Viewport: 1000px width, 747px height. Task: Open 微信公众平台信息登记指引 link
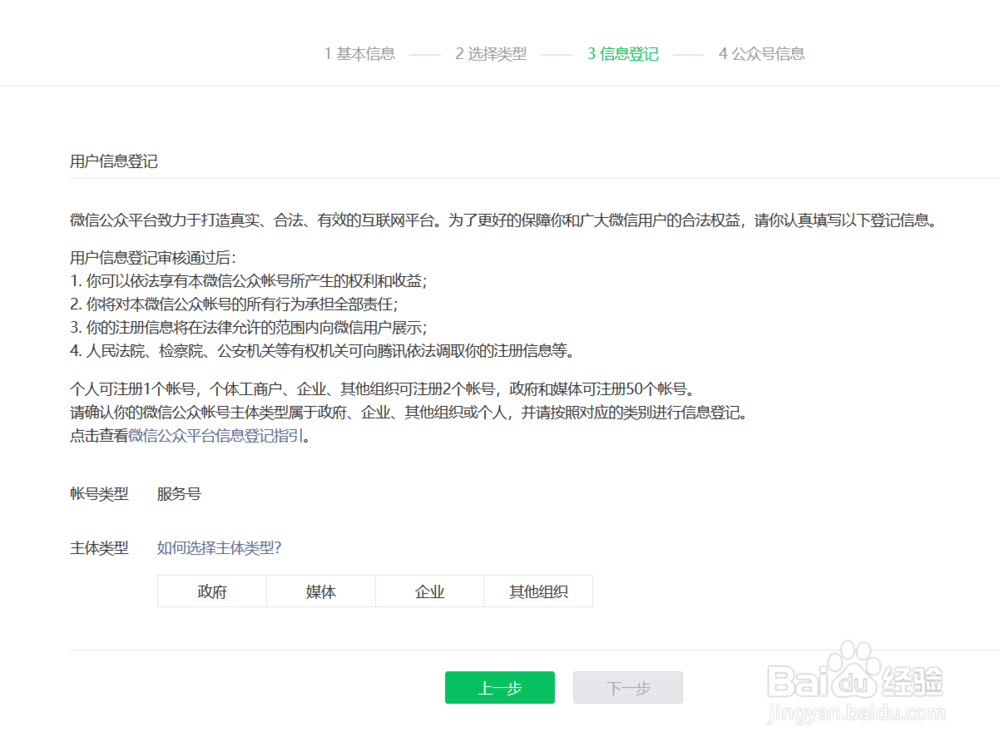click(x=216, y=436)
